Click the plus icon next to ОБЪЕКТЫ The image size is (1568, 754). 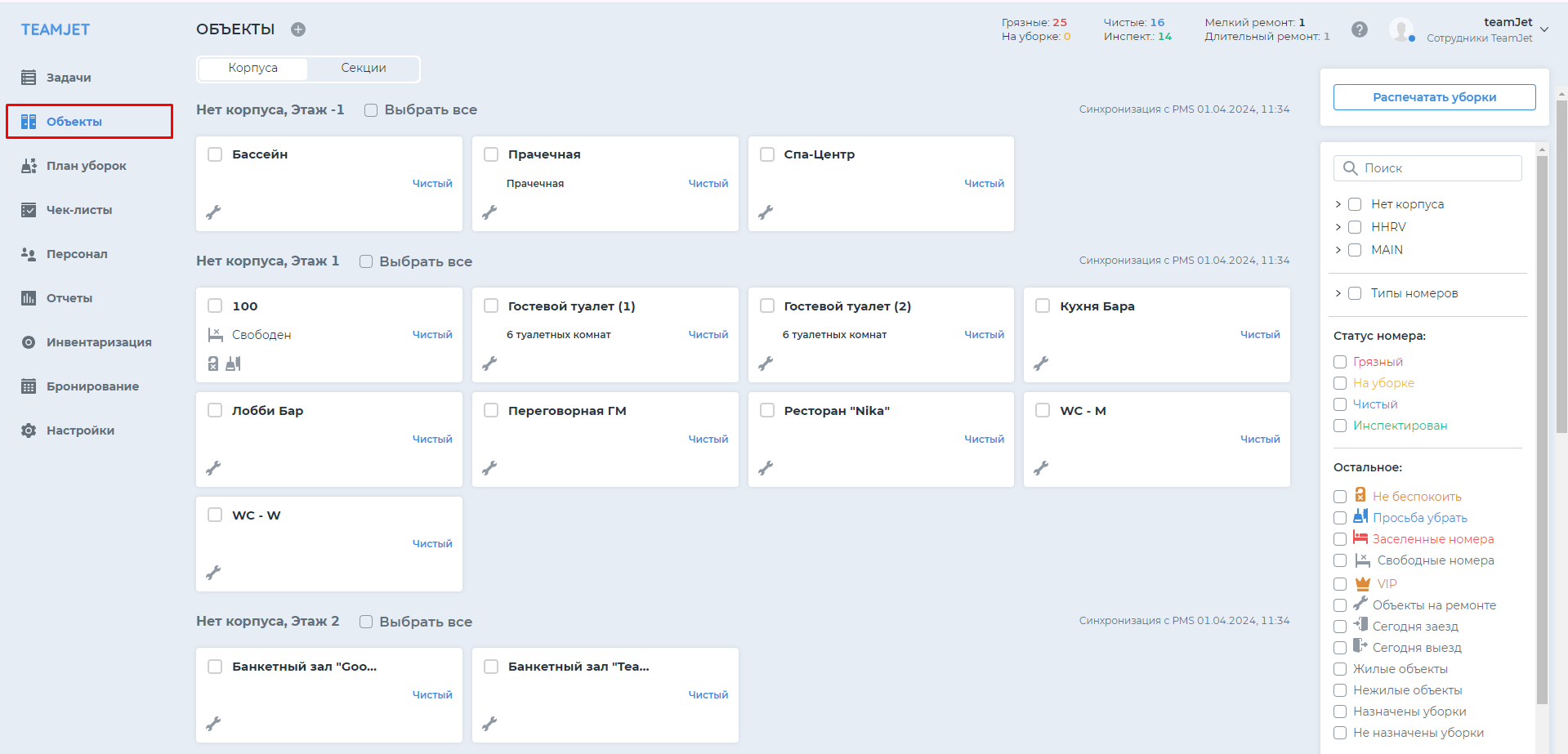[x=298, y=29]
